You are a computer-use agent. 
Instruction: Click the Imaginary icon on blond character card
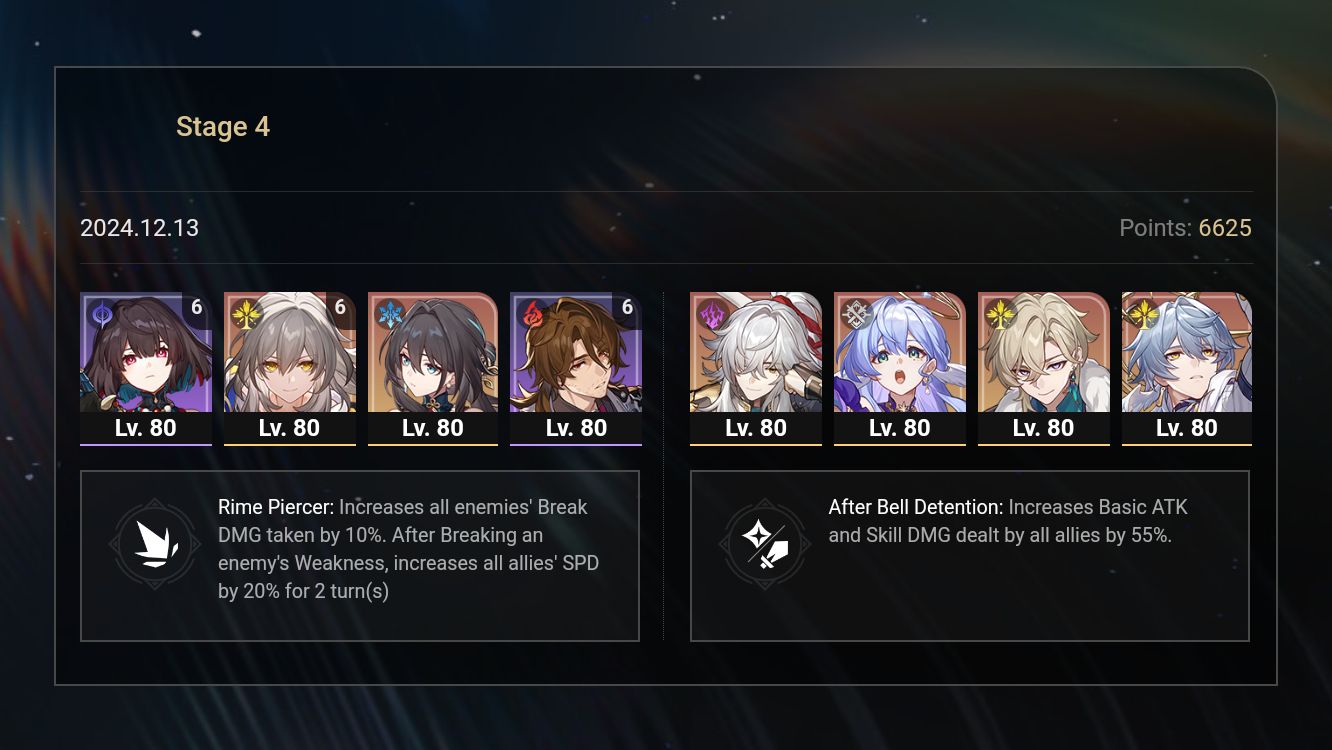click(x=998, y=313)
